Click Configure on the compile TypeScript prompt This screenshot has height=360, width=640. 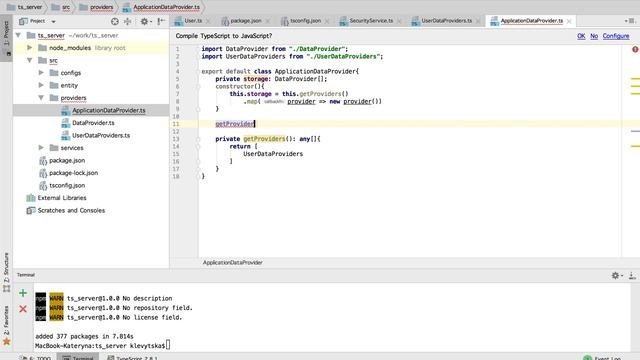tap(616, 36)
